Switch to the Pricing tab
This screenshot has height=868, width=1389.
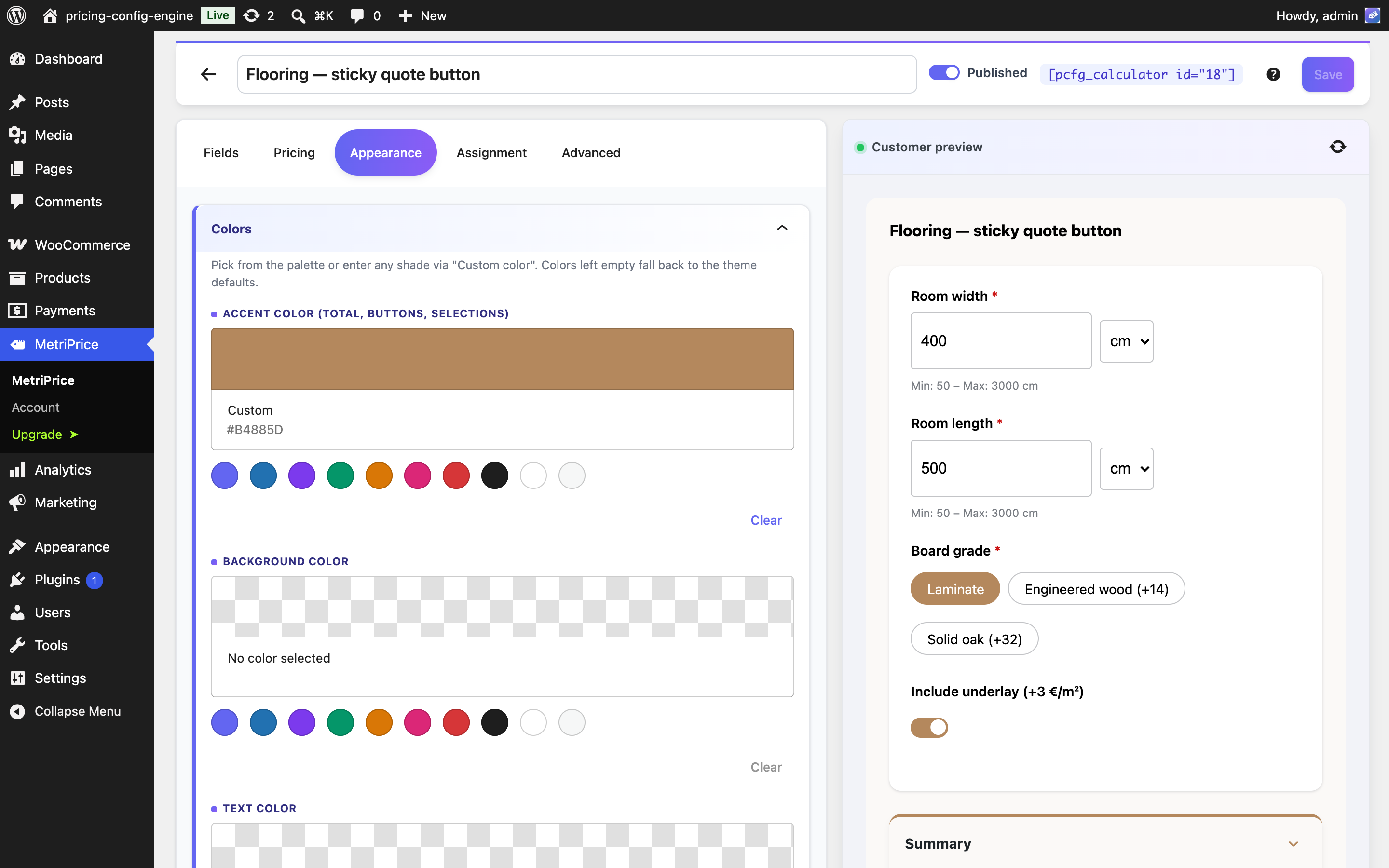(294, 153)
